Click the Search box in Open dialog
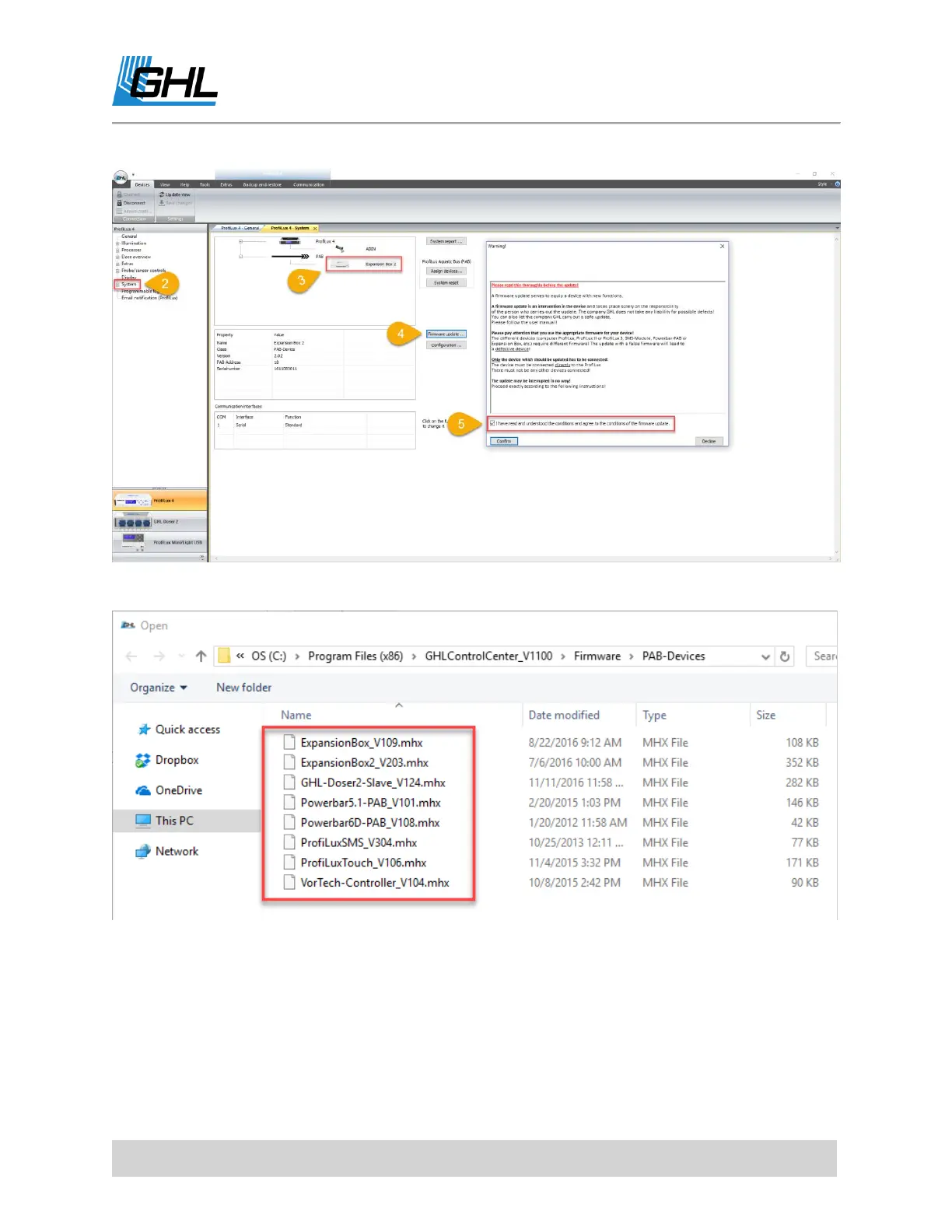952x1232 pixels. [821, 656]
